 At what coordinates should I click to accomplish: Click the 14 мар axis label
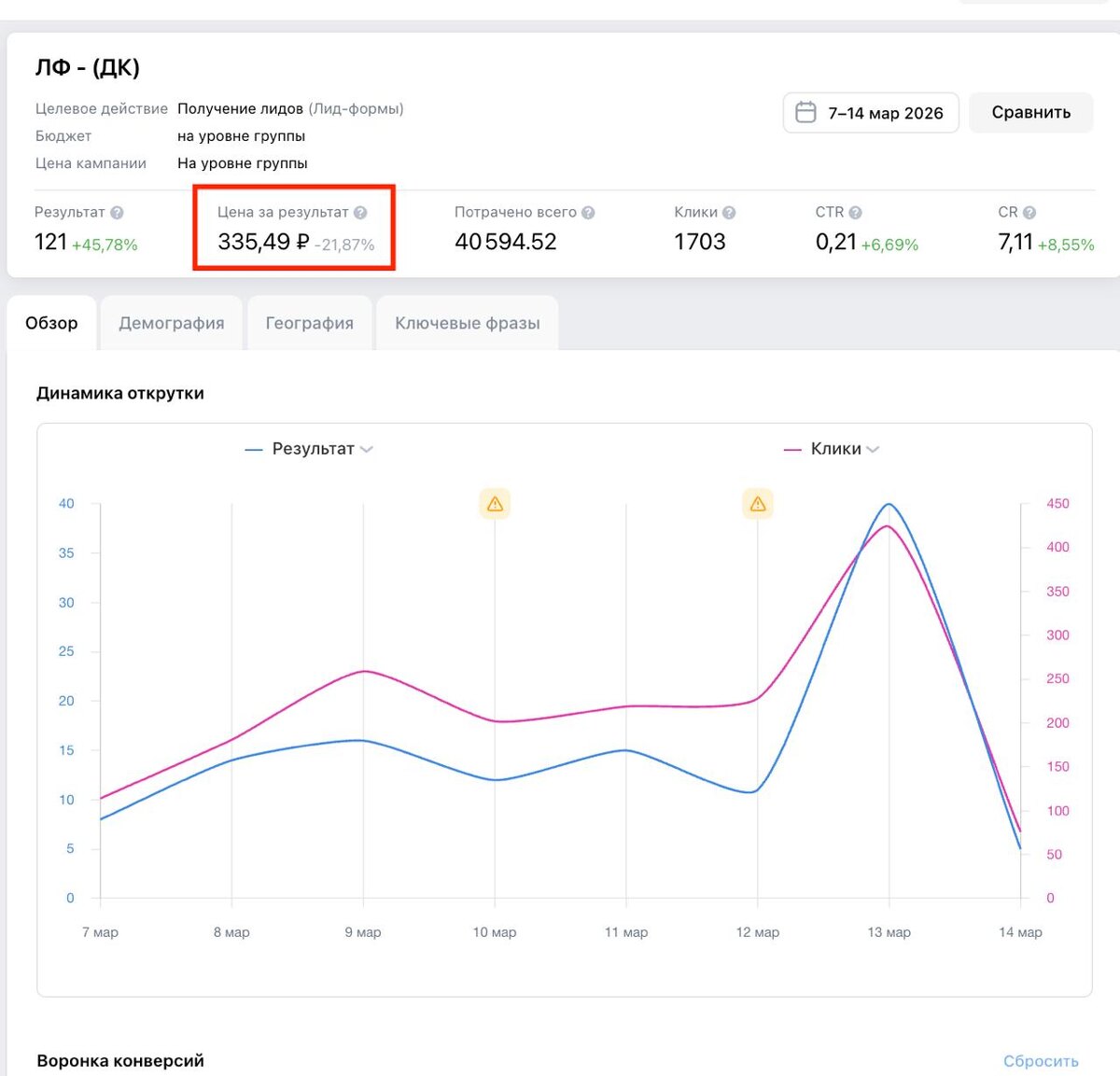(x=1020, y=932)
